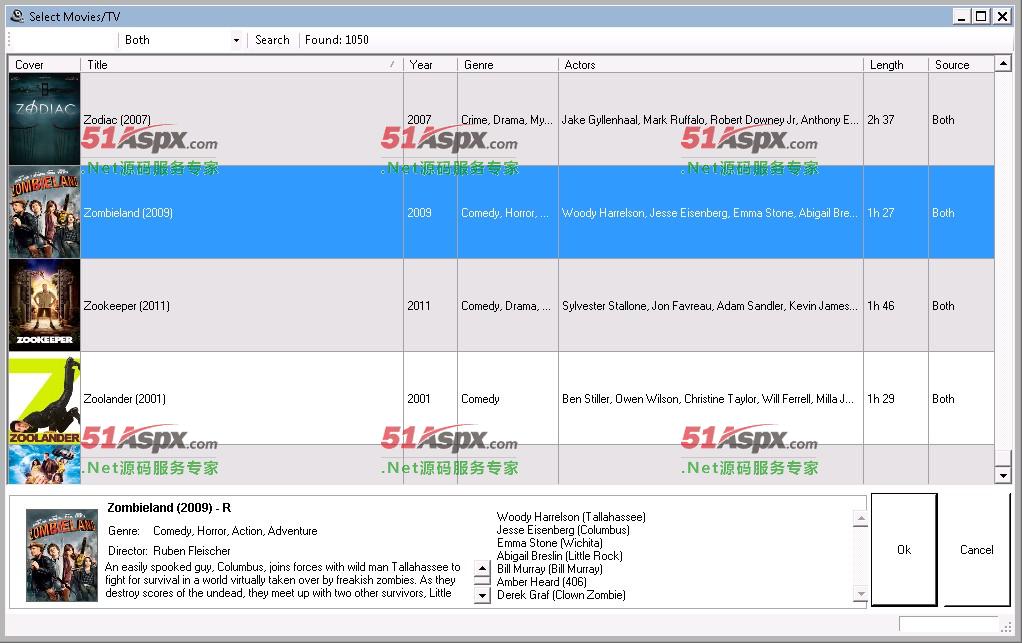Click the Actors column header
Image resolution: width=1022 pixels, height=644 pixels.
pyautogui.click(x=710, y=65)
